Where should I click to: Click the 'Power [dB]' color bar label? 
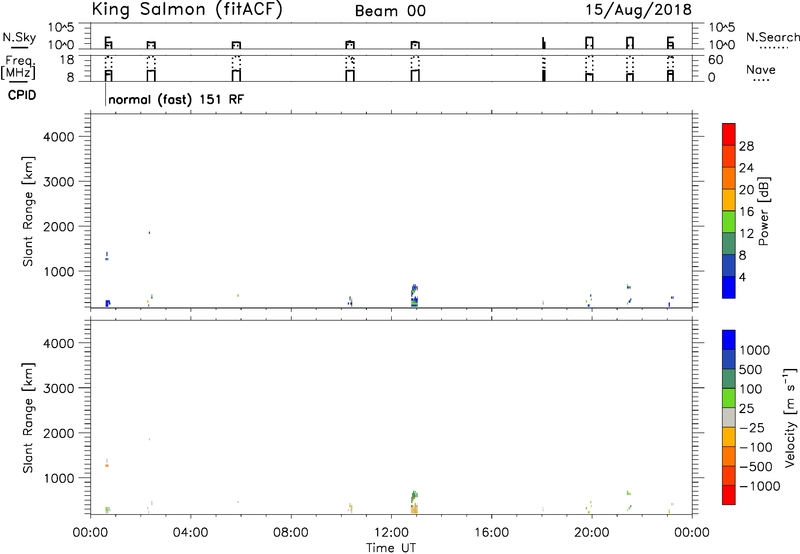764,211
